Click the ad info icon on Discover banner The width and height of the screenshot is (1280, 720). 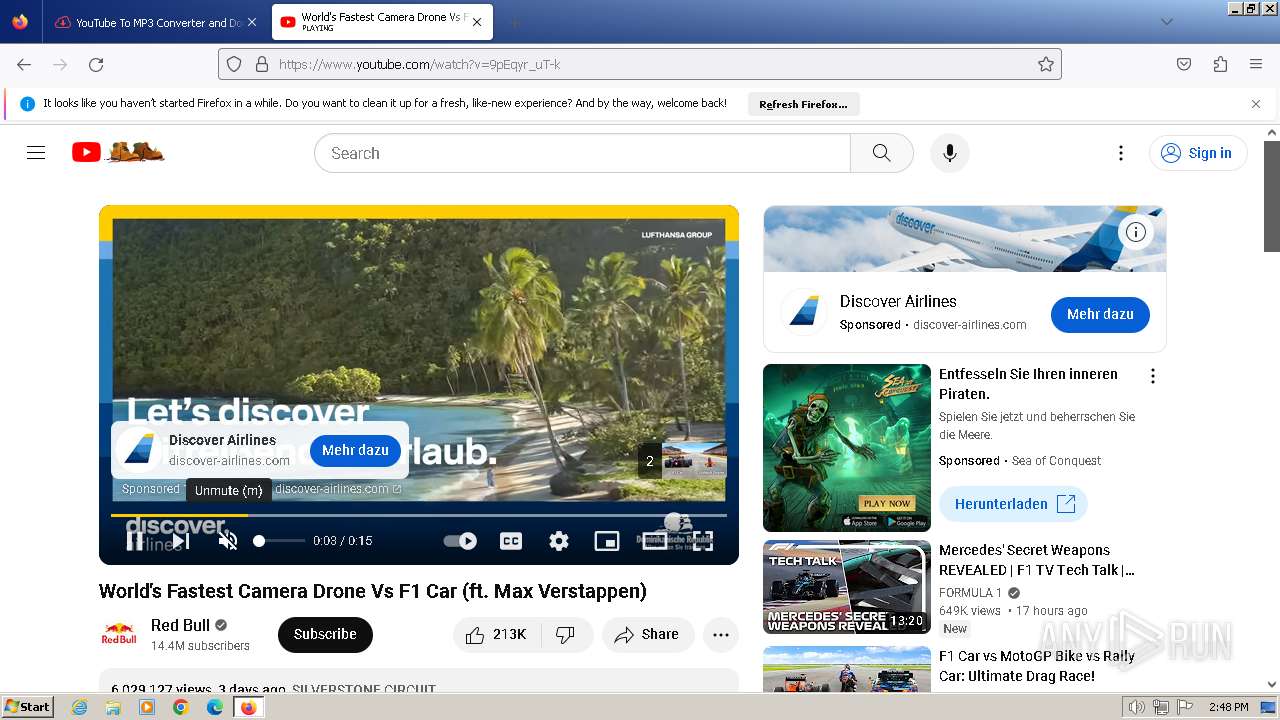[1136, 232]
